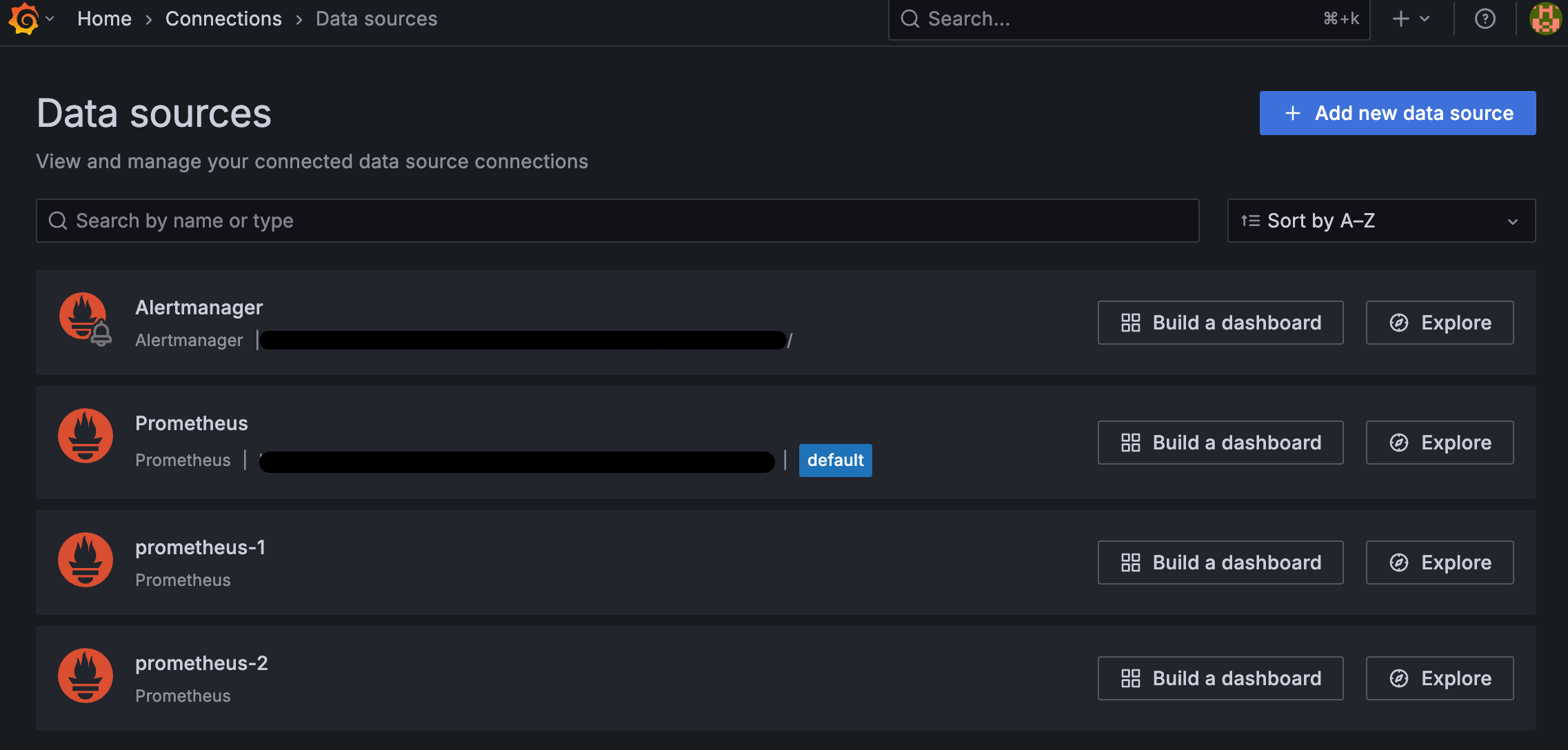The height and width of the screenshot is (750, 1568).
Task: Click the prometheus-2 flame icon
Action: [85, 676]
